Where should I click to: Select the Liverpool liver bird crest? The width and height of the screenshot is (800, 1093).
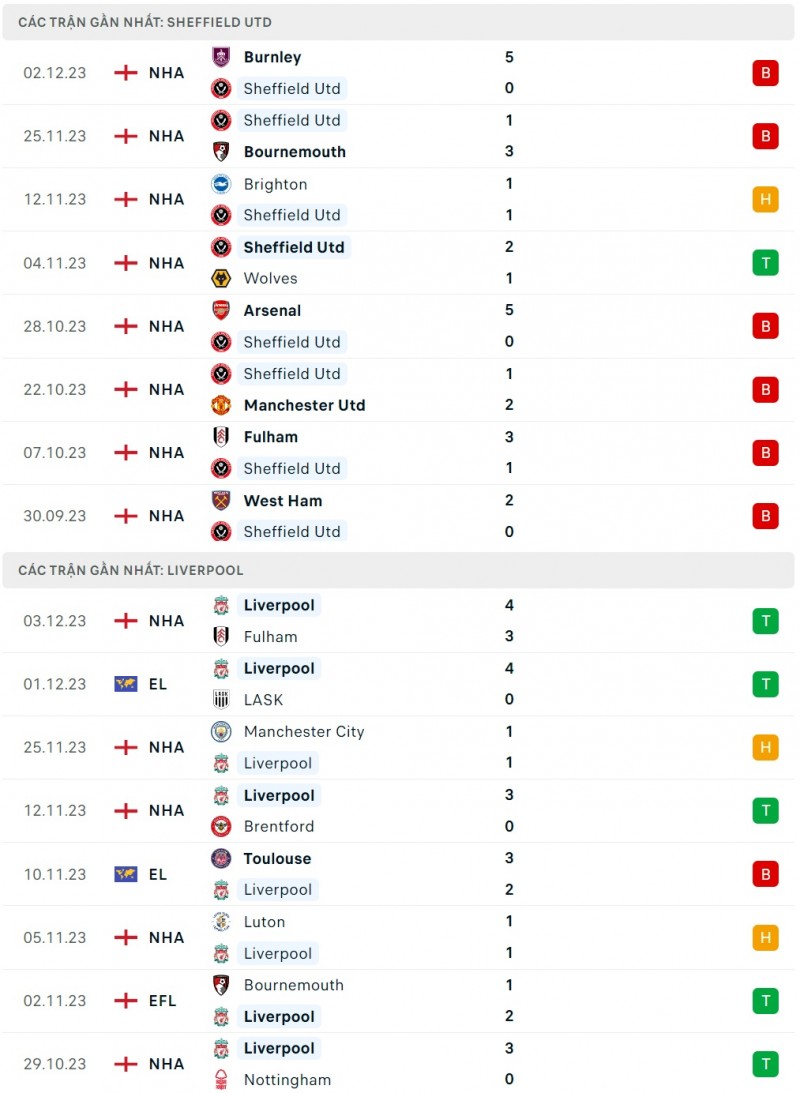tap(222, 605)
